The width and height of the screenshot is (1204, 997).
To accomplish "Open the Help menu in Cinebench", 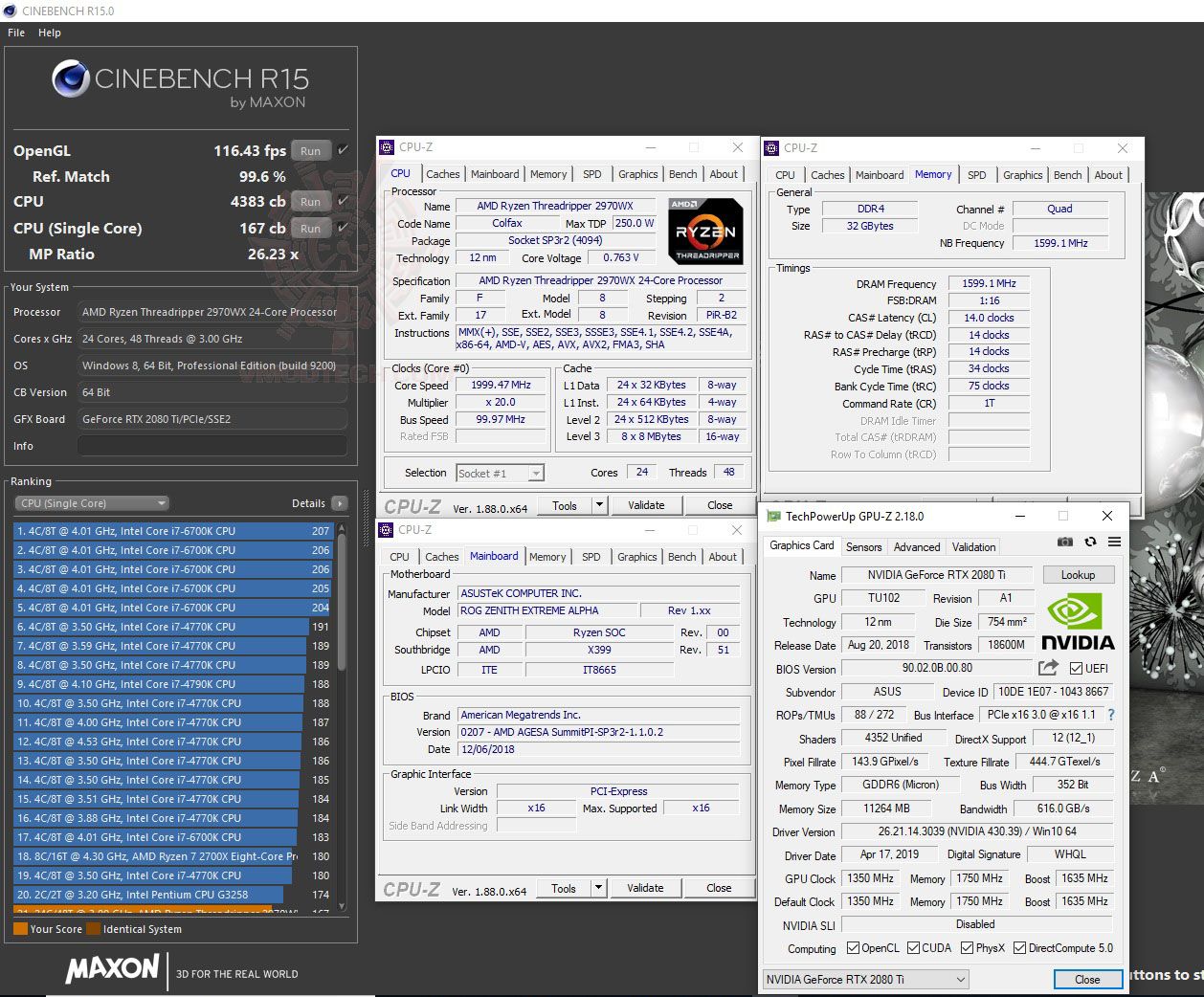I will (x=50, y=33).
